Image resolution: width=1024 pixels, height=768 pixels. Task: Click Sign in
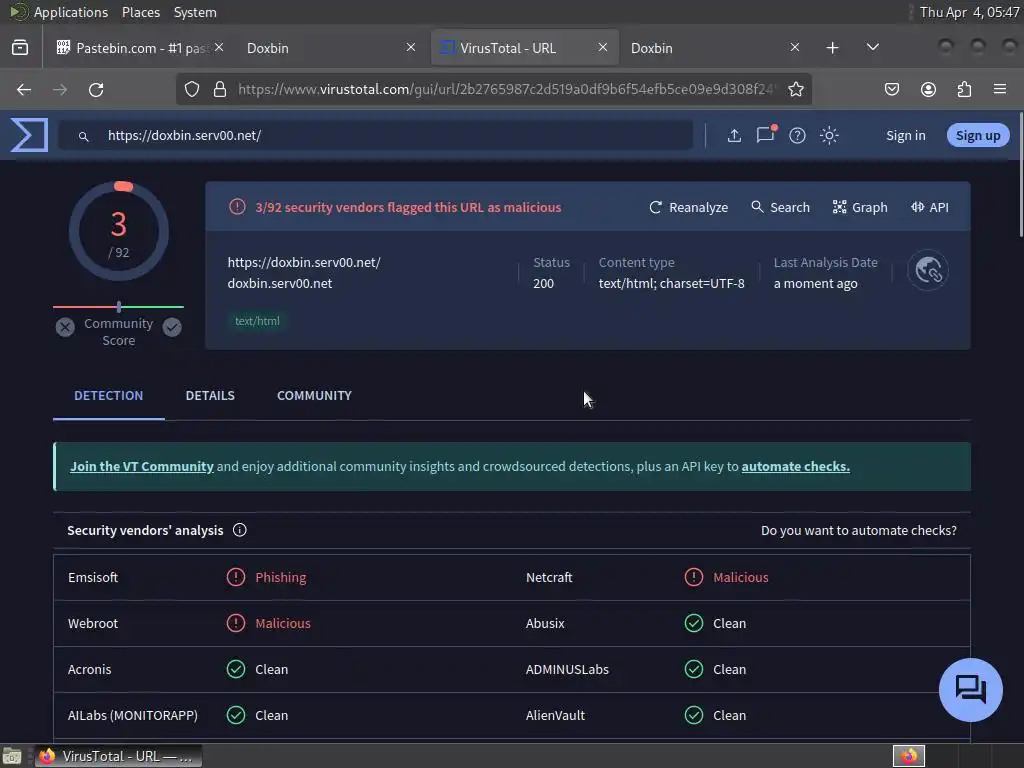click(x=905, y=135)
